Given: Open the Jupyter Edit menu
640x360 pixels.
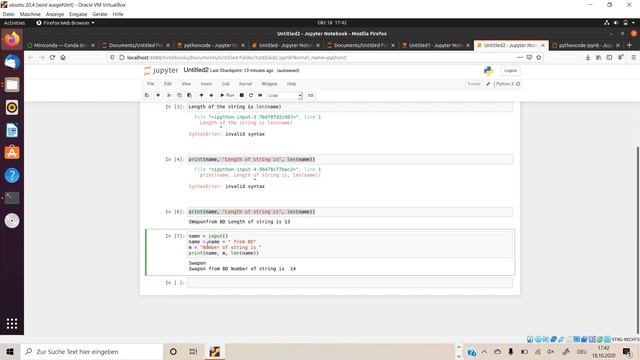Looking at the screenshot, I should pyautogui.click(x=168, y=84).
